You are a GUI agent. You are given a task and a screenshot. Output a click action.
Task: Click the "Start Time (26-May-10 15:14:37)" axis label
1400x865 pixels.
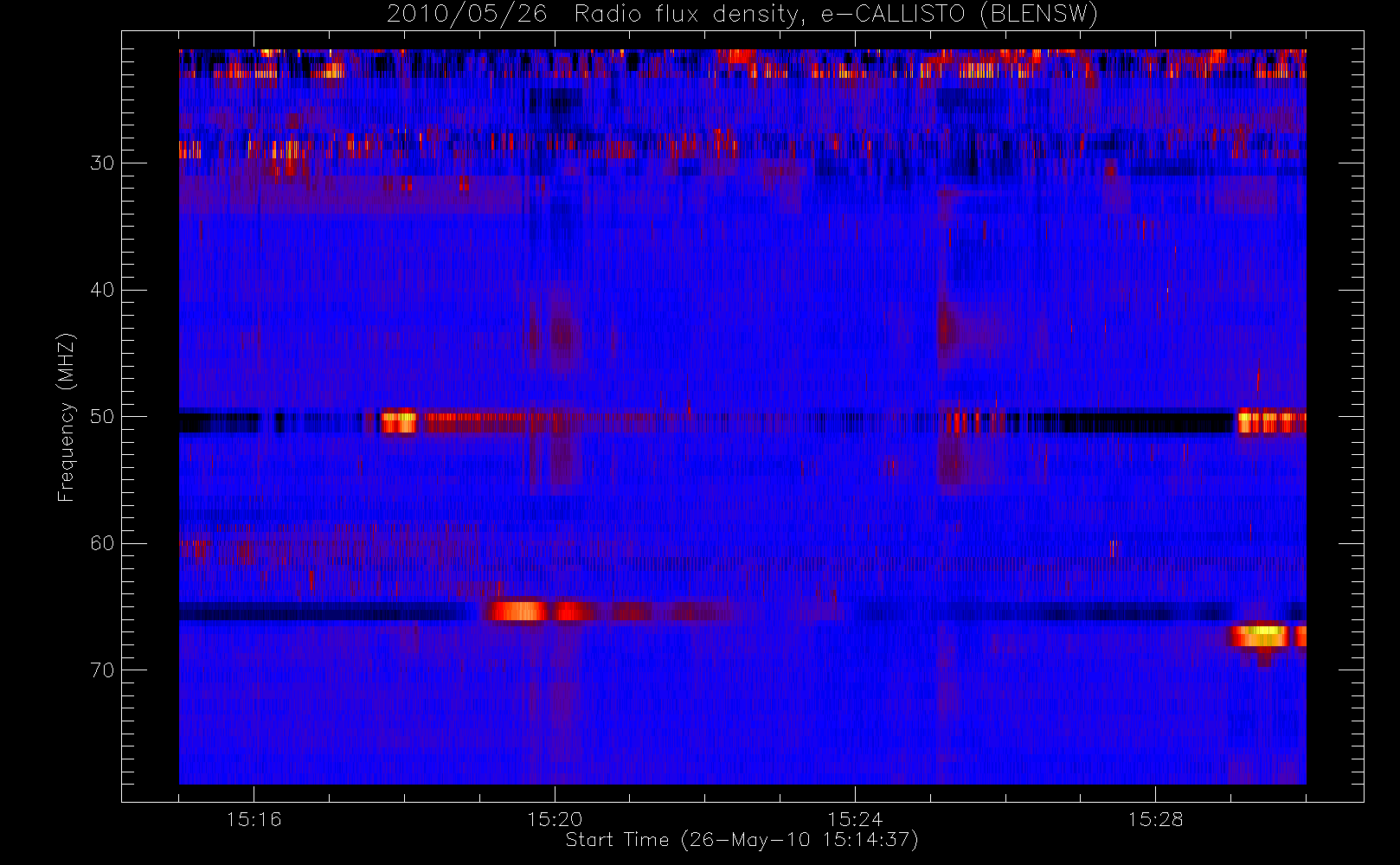(x=742, y=840)
